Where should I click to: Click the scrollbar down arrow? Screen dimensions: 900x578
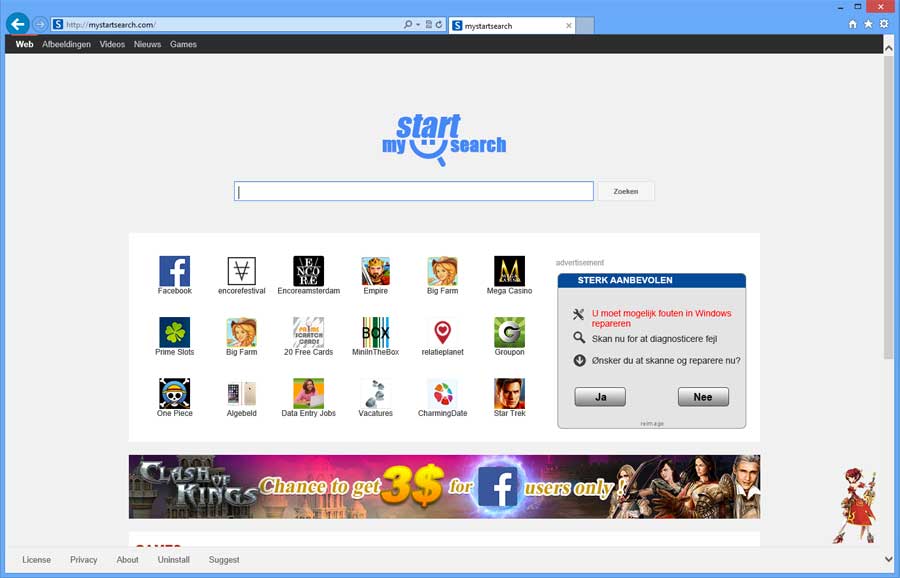889,559
